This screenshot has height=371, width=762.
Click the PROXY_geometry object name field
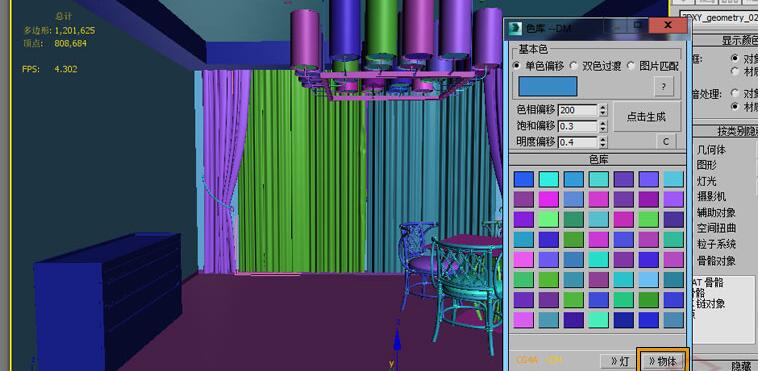tap(720, 18)
